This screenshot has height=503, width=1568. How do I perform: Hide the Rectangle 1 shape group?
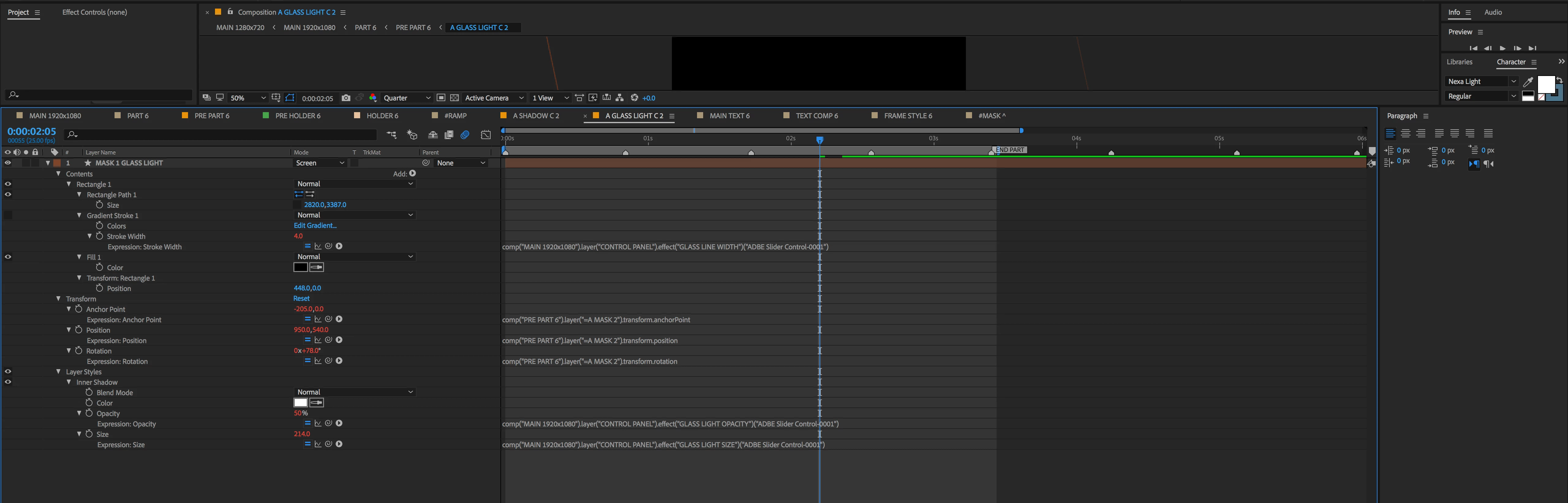click(x=8, y=184)
